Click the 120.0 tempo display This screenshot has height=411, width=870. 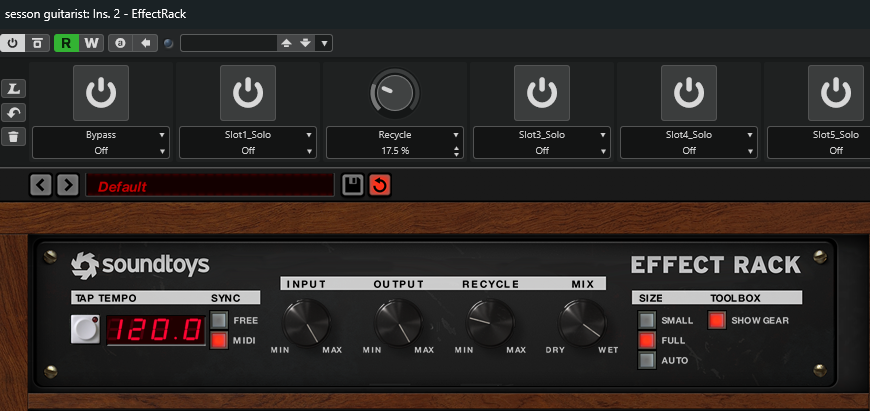click(x=155, y=330)
